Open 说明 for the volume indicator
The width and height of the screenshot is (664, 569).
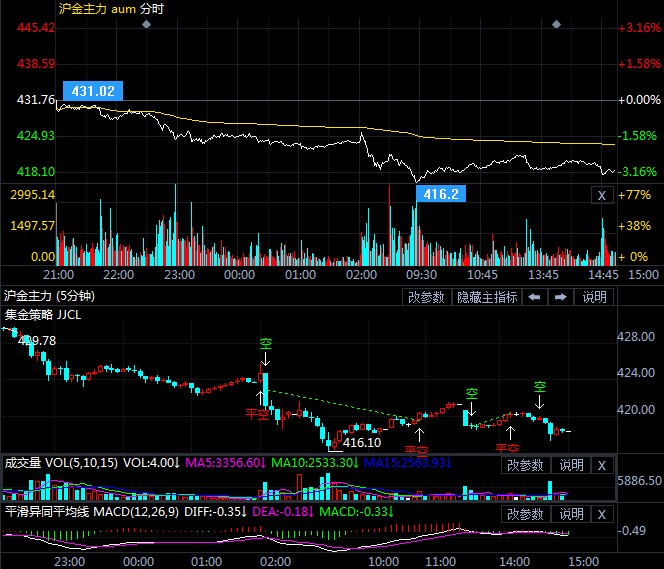click(x=570, y=465)
